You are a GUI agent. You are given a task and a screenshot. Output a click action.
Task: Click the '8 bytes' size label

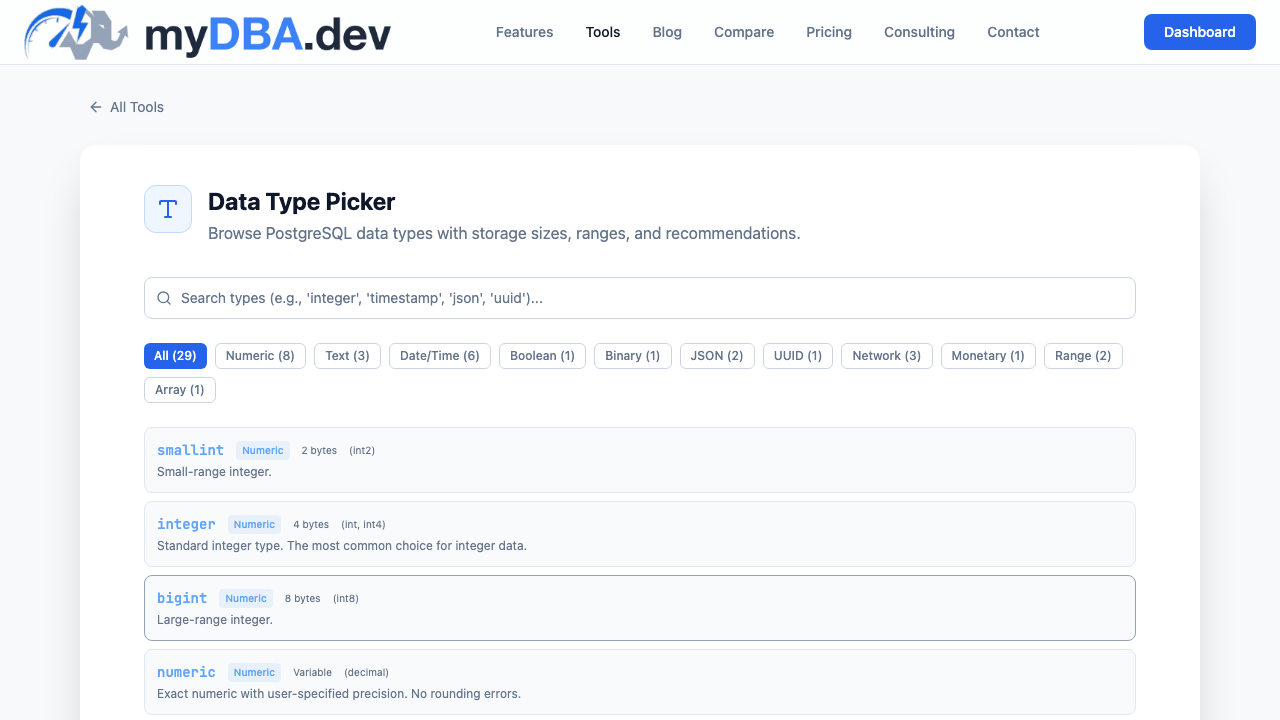coord(303,598)
